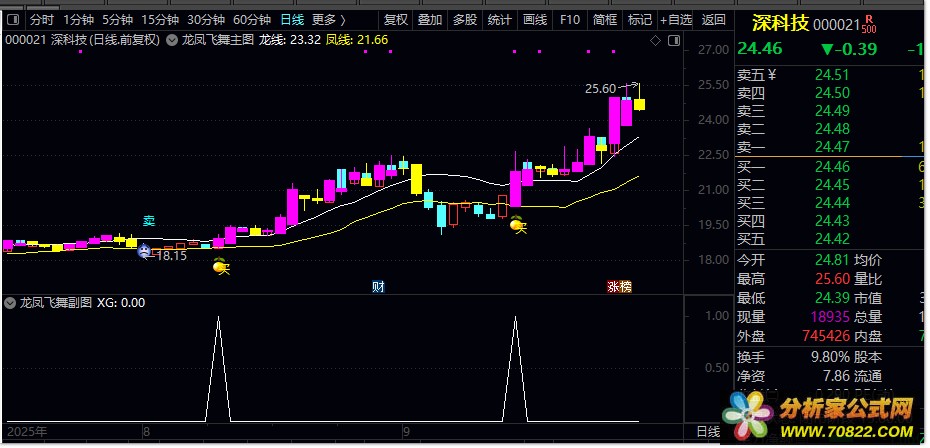Switch to 分时 intraday chart
The height and width of the screenshot is (448, 930).
(42, 20)
